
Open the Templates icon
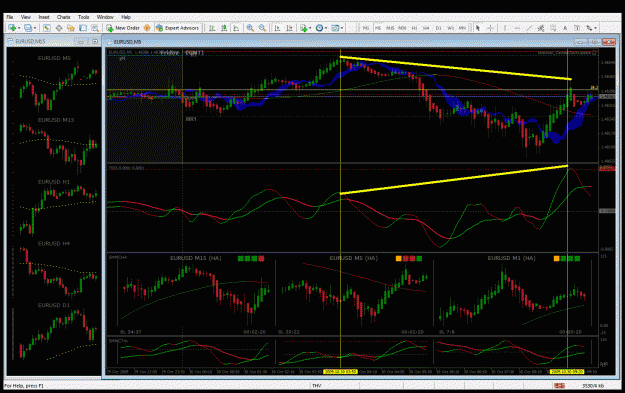(335, 28)
